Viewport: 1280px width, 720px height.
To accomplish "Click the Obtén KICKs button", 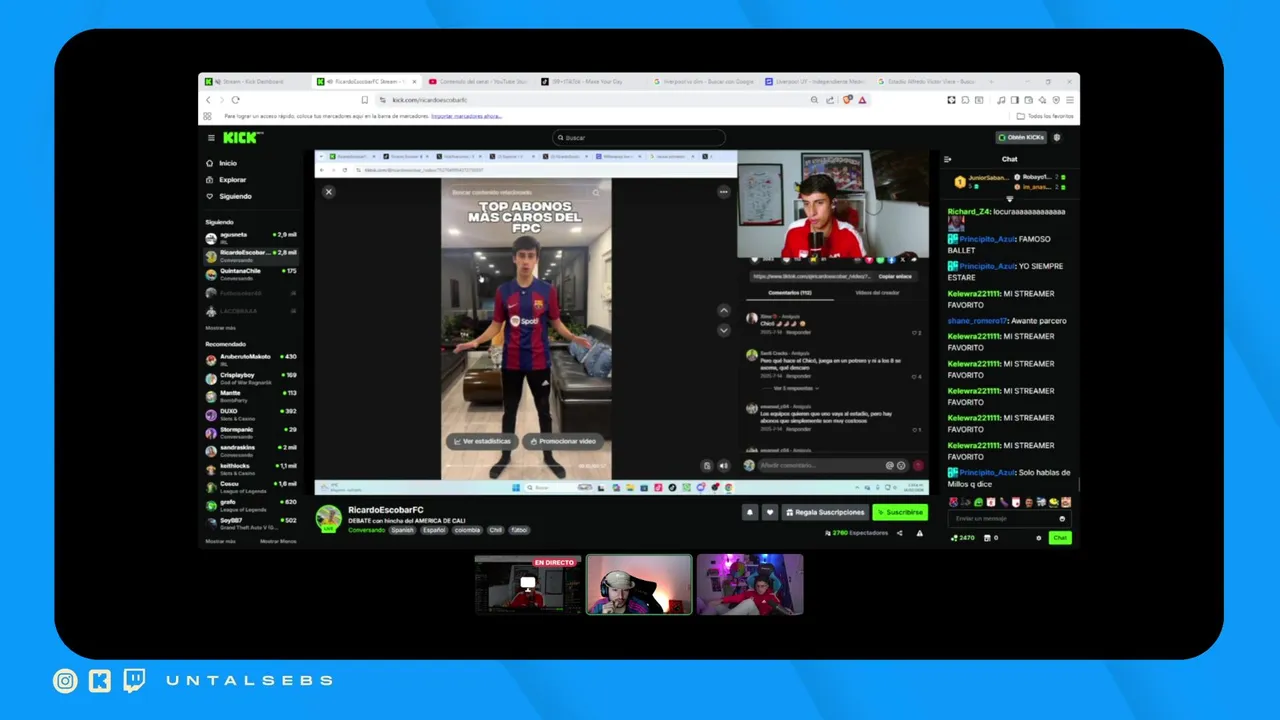I will [1021, 138].
